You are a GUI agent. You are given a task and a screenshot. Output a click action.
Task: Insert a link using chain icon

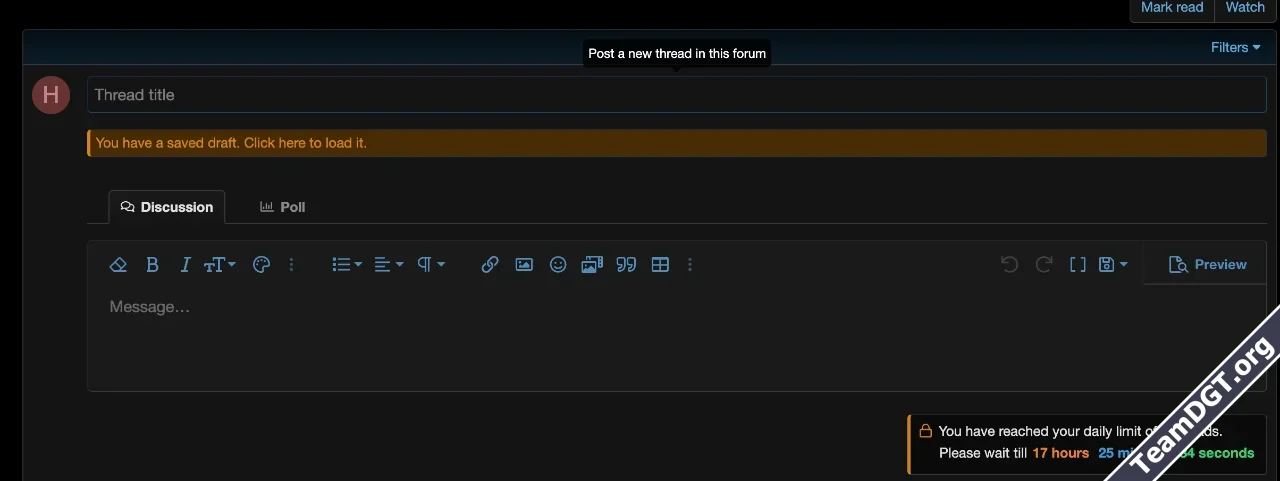point(490,265)
